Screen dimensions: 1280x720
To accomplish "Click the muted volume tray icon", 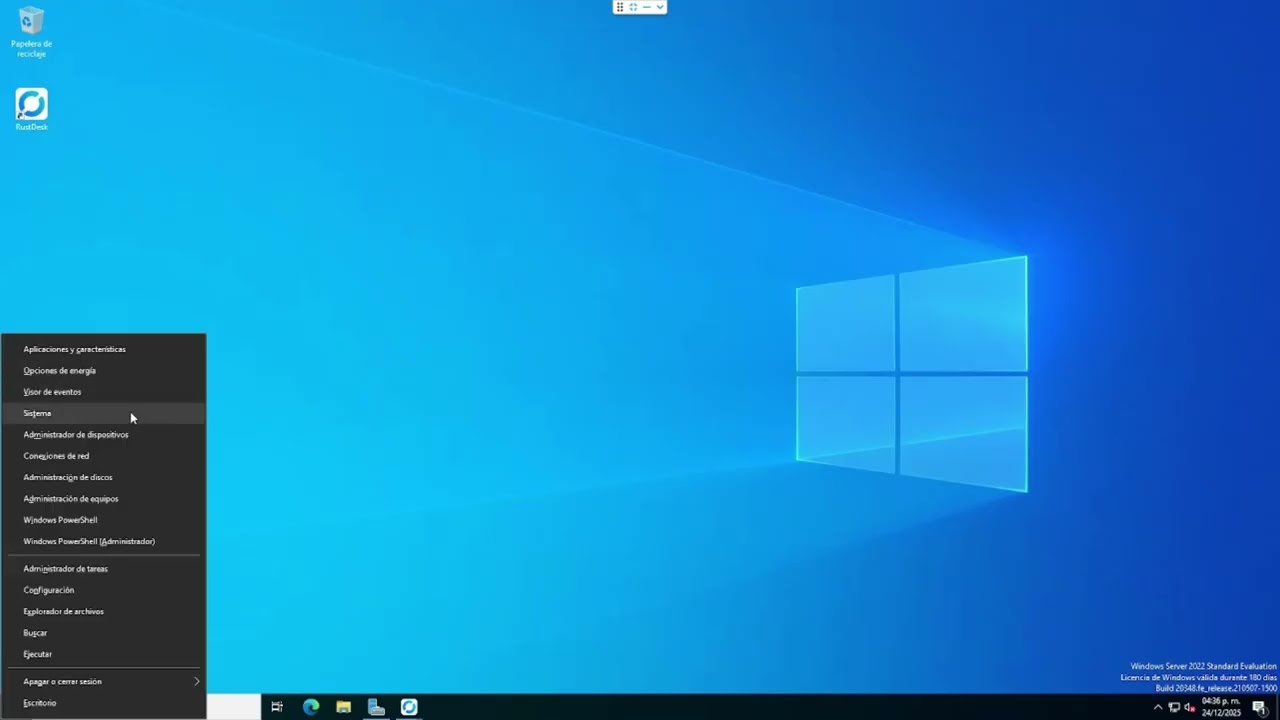I will point(1190,707).
